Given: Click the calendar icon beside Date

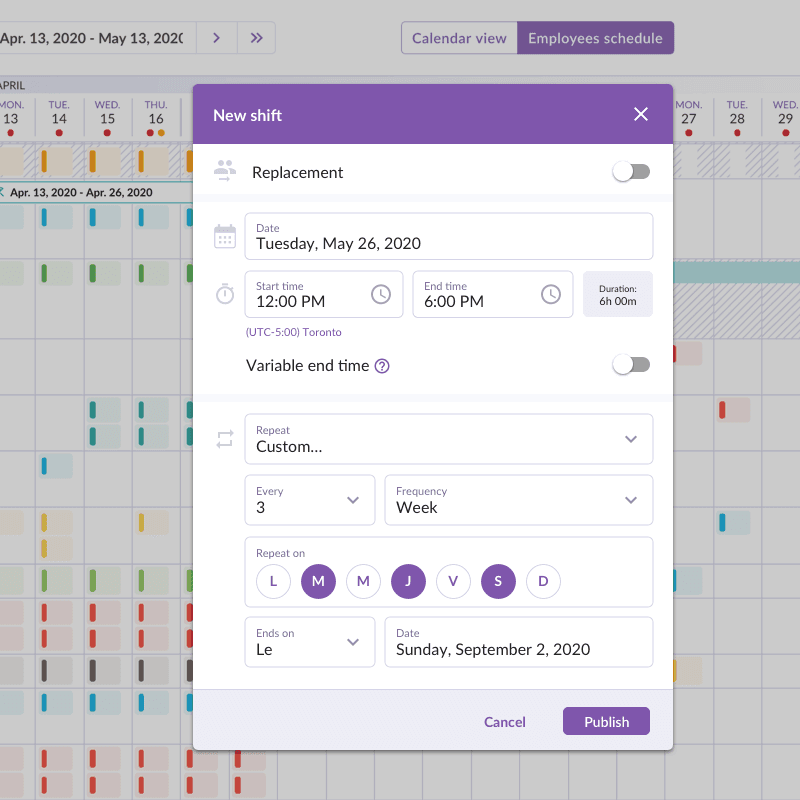Looking at the screenshot, I should tap(224, 237).
